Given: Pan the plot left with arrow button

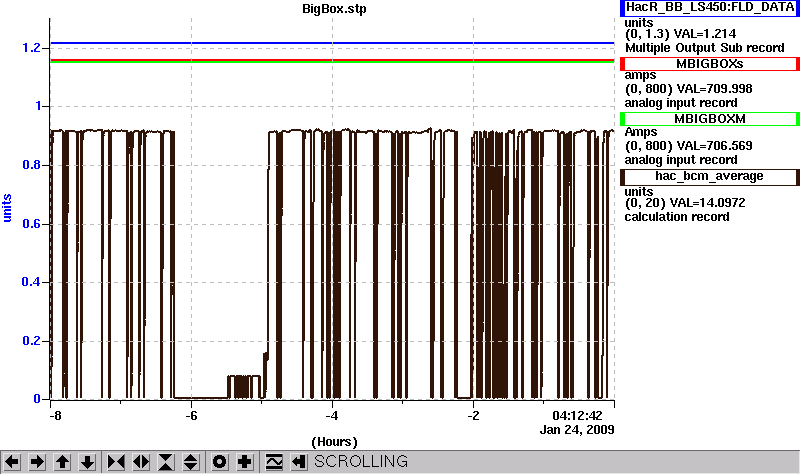Looking at the screenshot, I should (x=12, y=462).
